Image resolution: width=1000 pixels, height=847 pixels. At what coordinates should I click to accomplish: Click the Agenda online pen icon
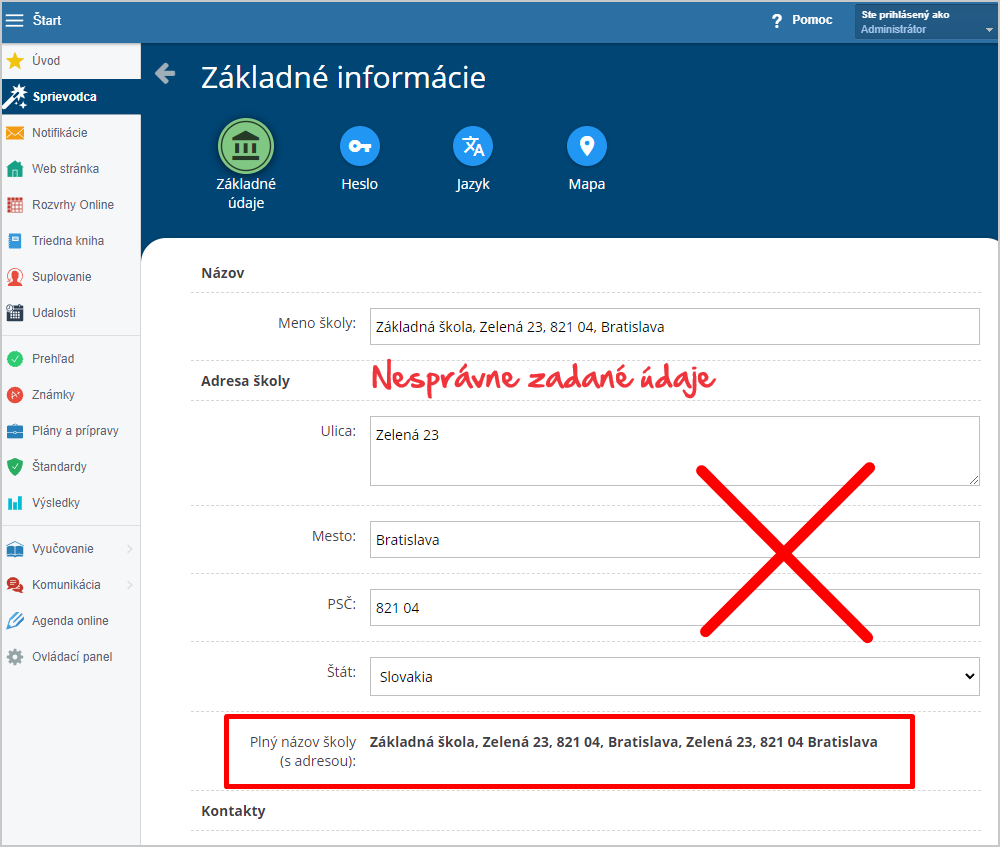[x=15, y=621]
